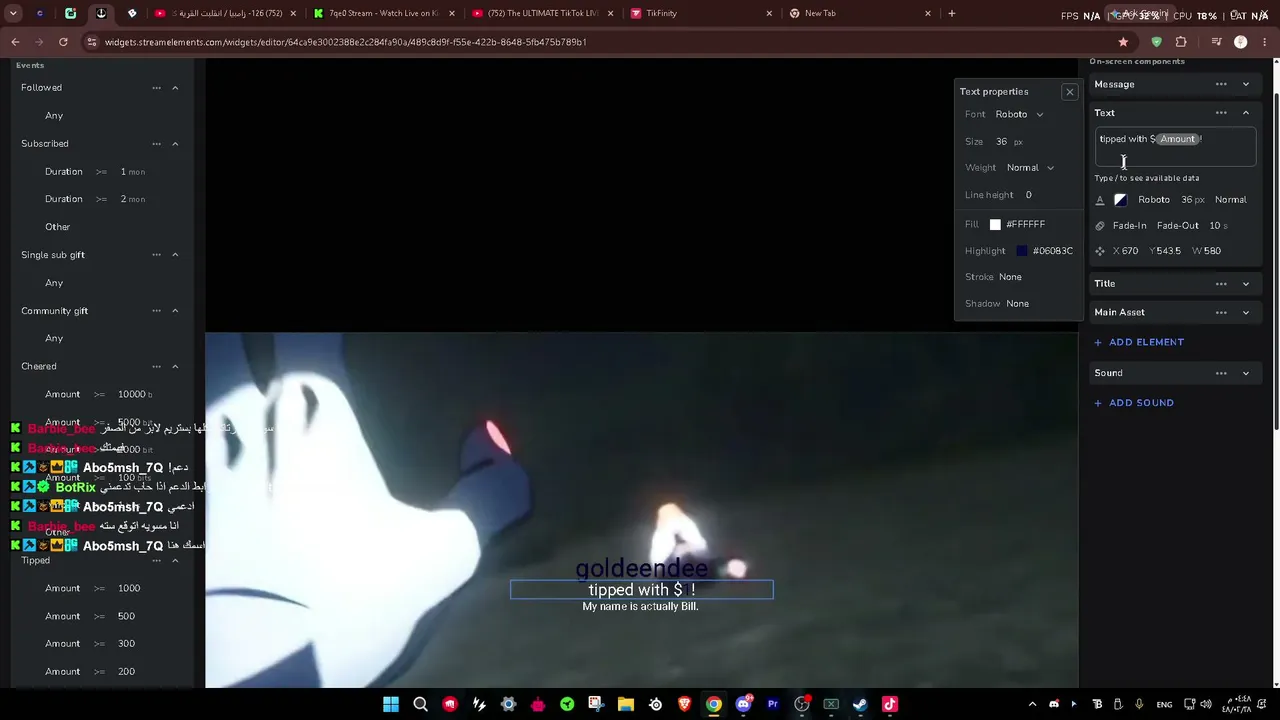
Task: Expand the Sound component
Action: pyautogui.click(x=1245, y=373)
